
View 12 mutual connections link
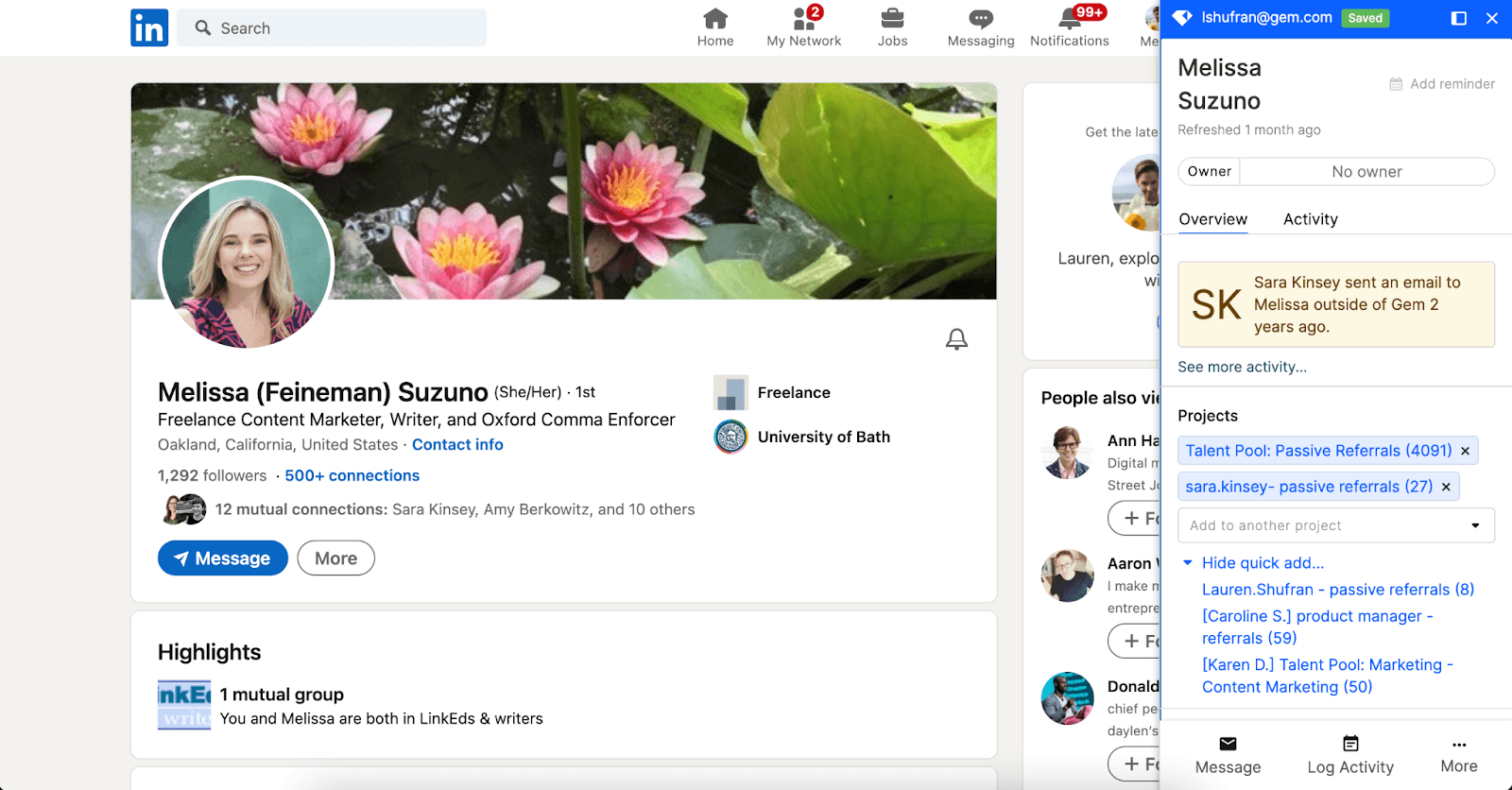tap(455, 509)
